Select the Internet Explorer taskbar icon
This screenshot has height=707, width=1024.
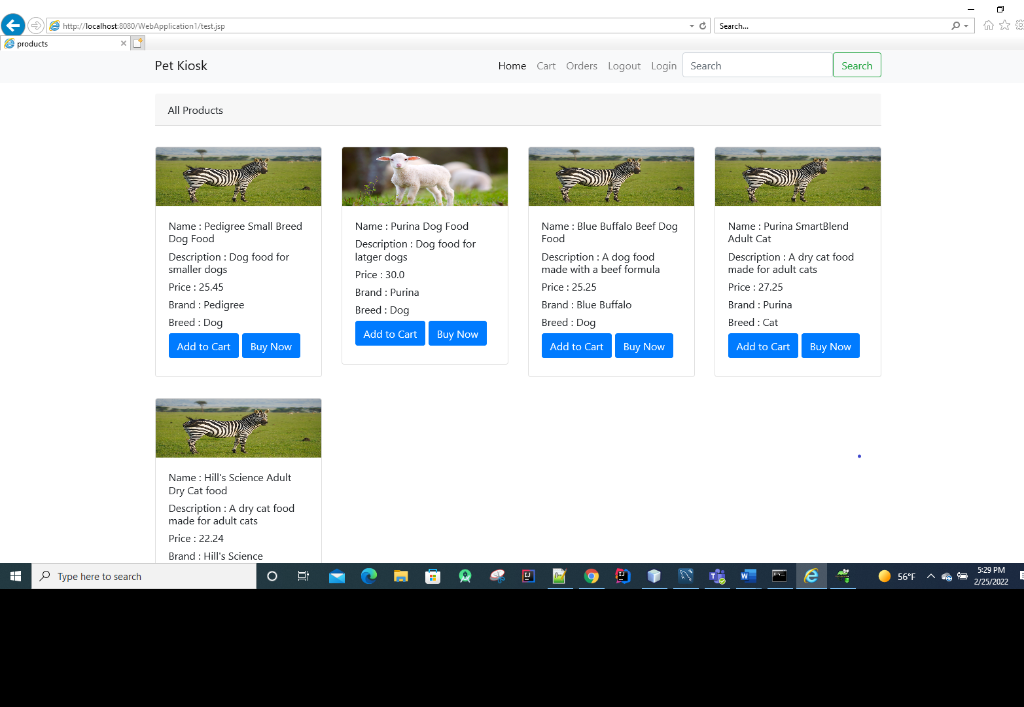[x=811, y=576]
